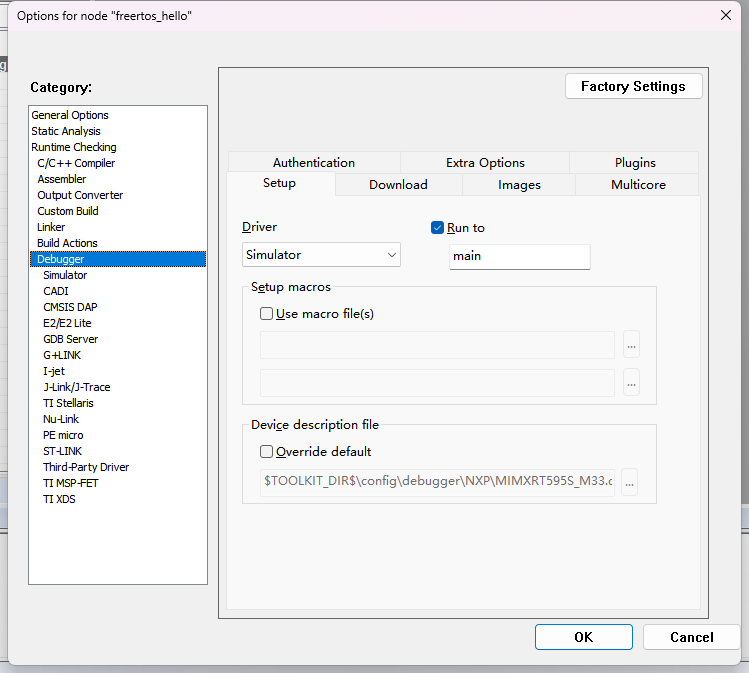Click browse button for first macro file
749x673 pixels.
(x=630, y=345)
